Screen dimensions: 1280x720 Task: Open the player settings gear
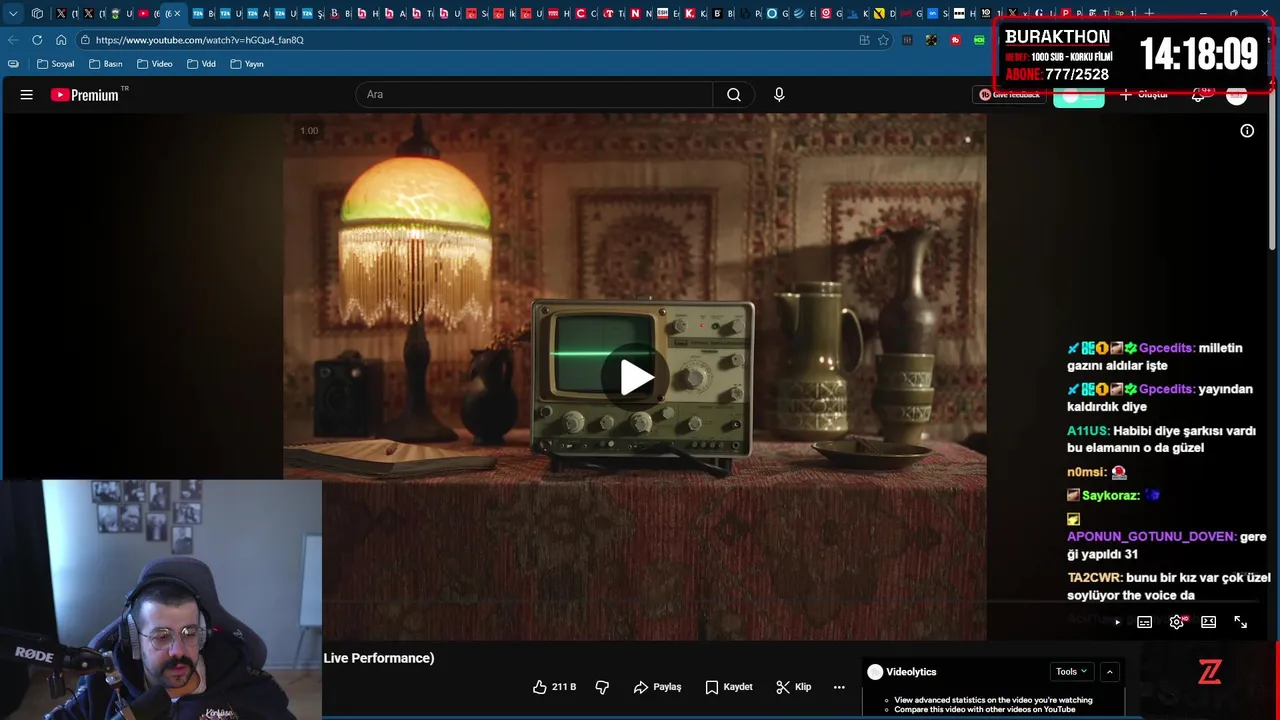[1177, 622]
